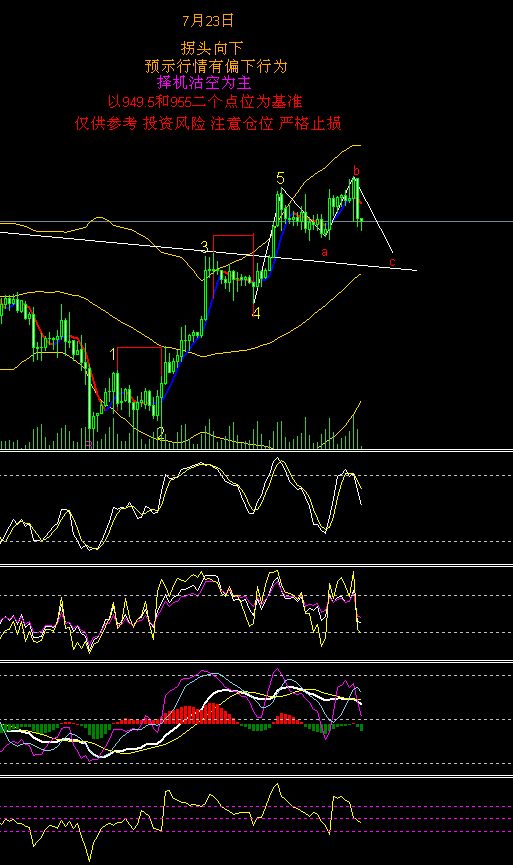Select wave label 2 near chart bottom

tap(160, 433)
